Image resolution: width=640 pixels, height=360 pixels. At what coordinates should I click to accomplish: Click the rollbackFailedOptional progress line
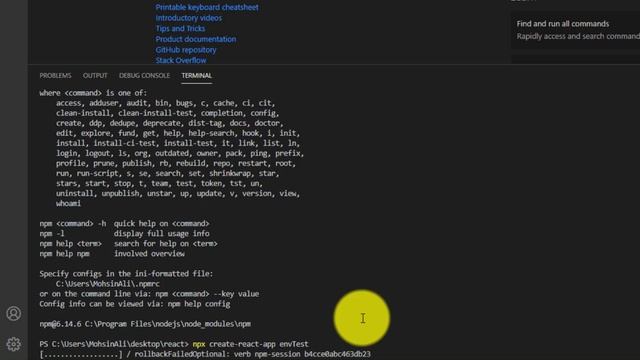coord(205,354)
